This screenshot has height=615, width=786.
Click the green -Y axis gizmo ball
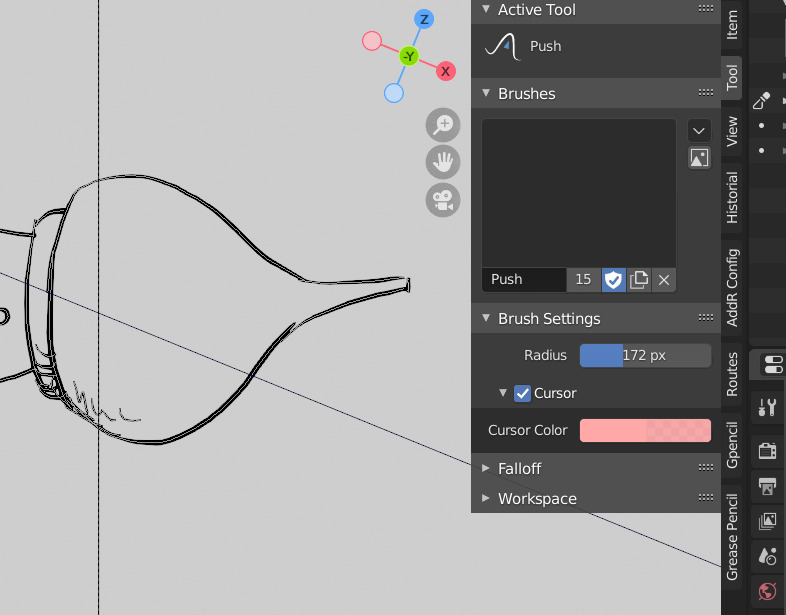click(x=409, y=56)
